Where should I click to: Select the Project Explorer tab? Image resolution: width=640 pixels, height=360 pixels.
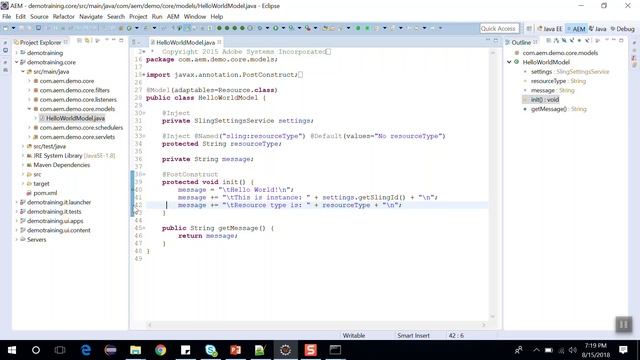coord(40,42)
